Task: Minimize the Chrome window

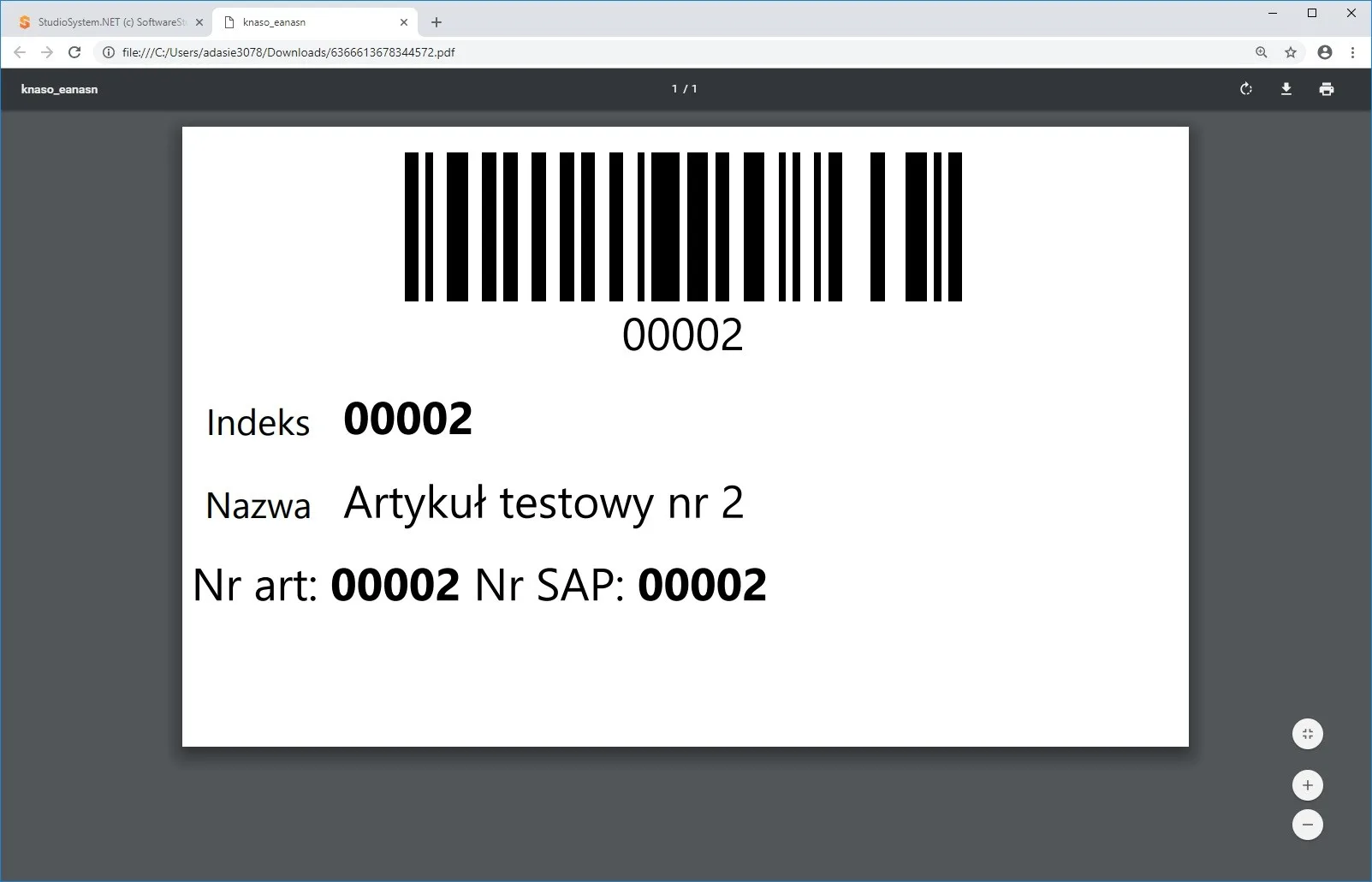Action: (x=1273, y=13)
